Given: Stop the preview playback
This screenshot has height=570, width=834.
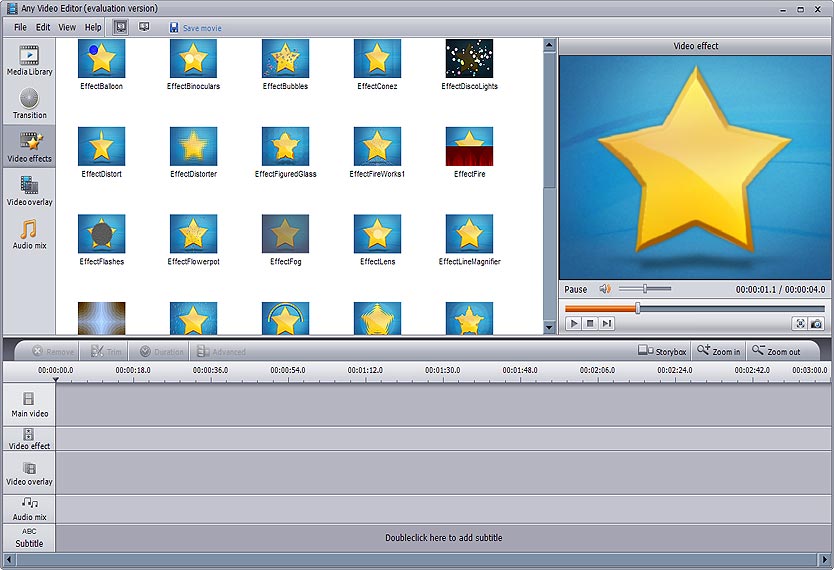Looking at the screenshot, I should [590, 323].
